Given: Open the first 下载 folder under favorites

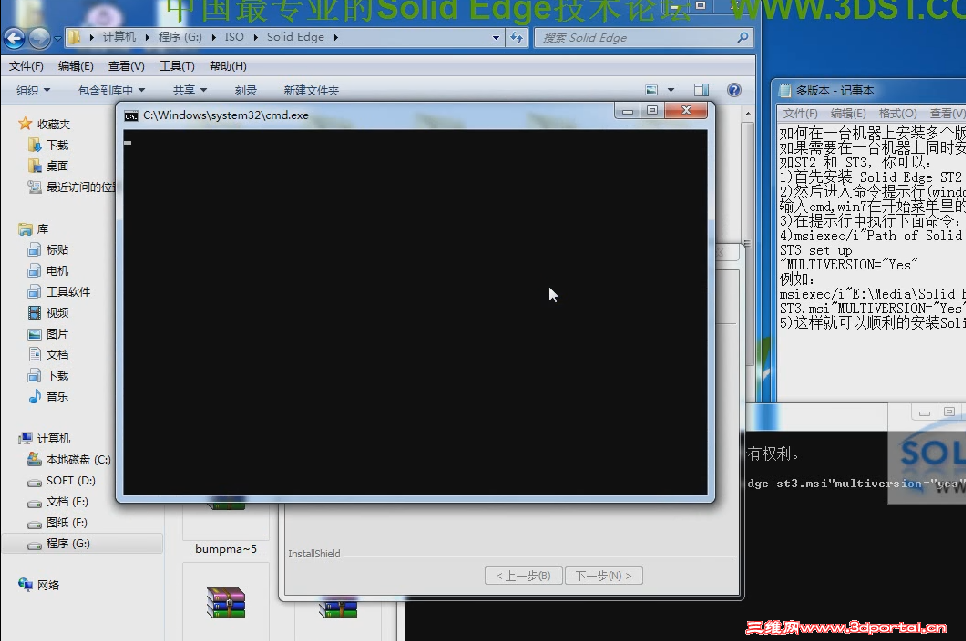Looking at the screenshot, I should (x=48, y=145).
